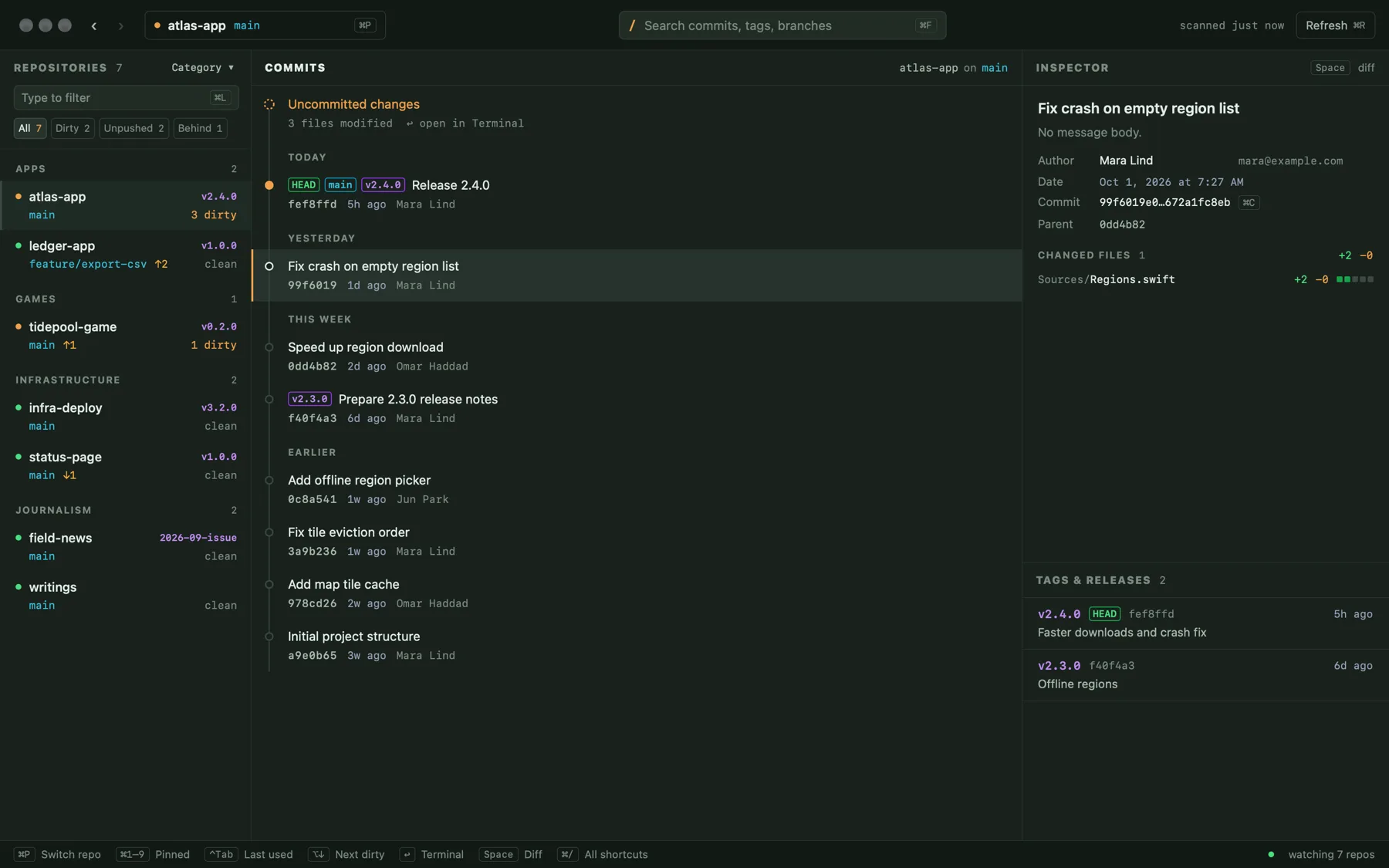Viewport: 1389px width, 868px height.
Task: Open the Category grouping dropdown
Action: click(202, 68)
